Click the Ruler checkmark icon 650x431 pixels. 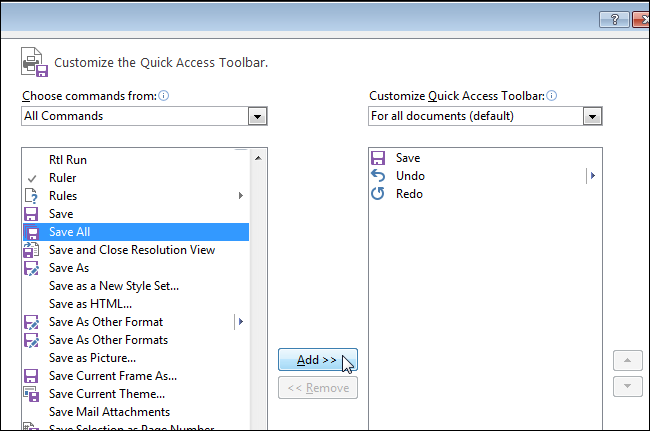[x=32, y=179]
